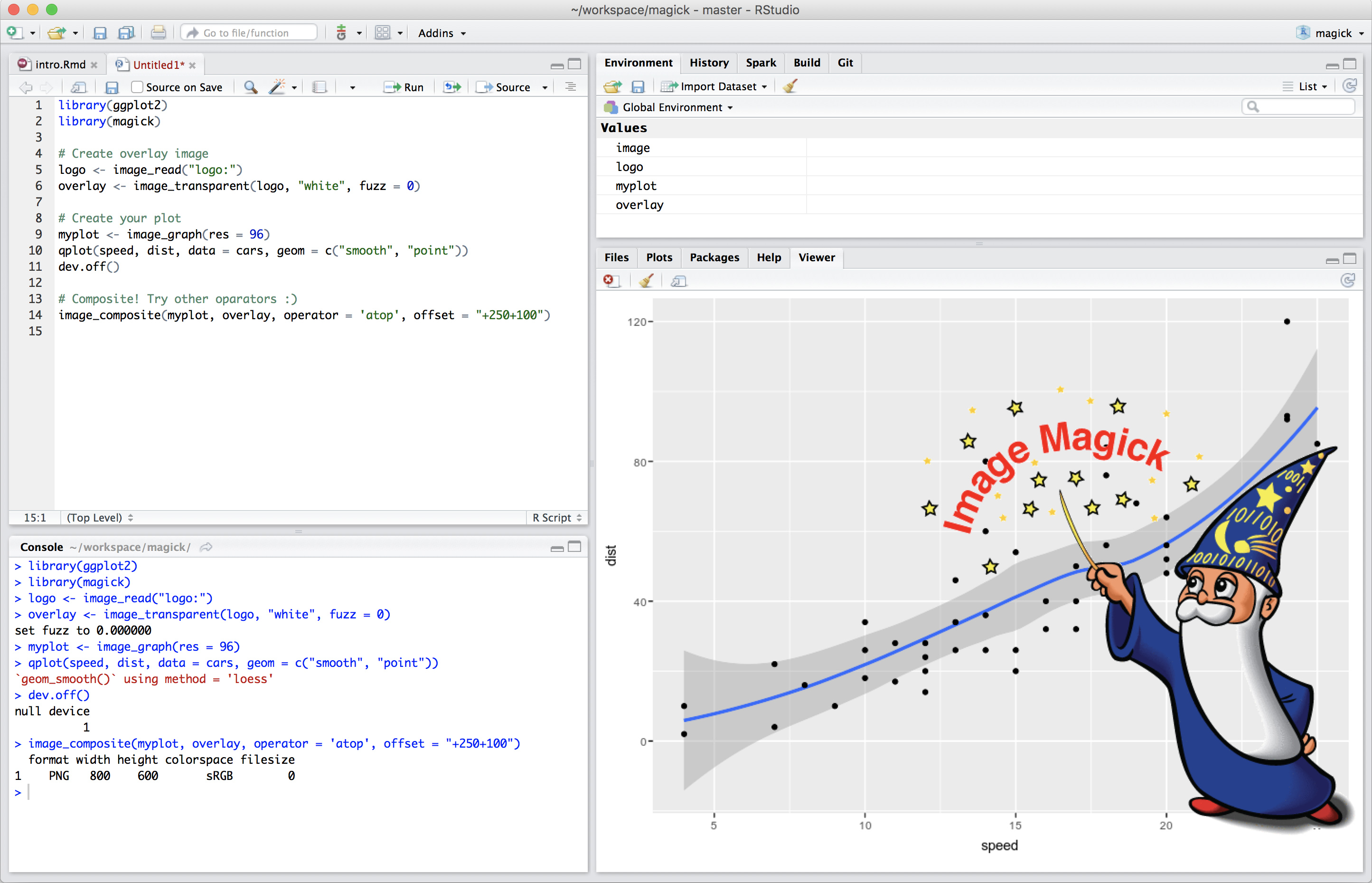Open an existing file via the folder icon
This screenshot has height=883, width=1372.
tap(56, 33)
